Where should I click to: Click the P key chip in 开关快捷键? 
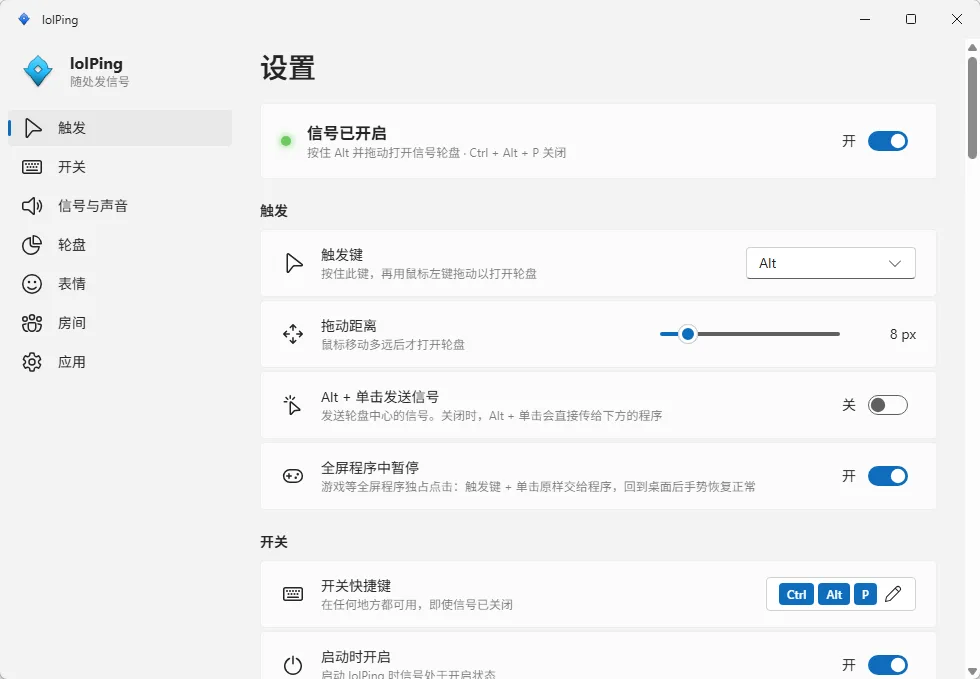(866, 594)
